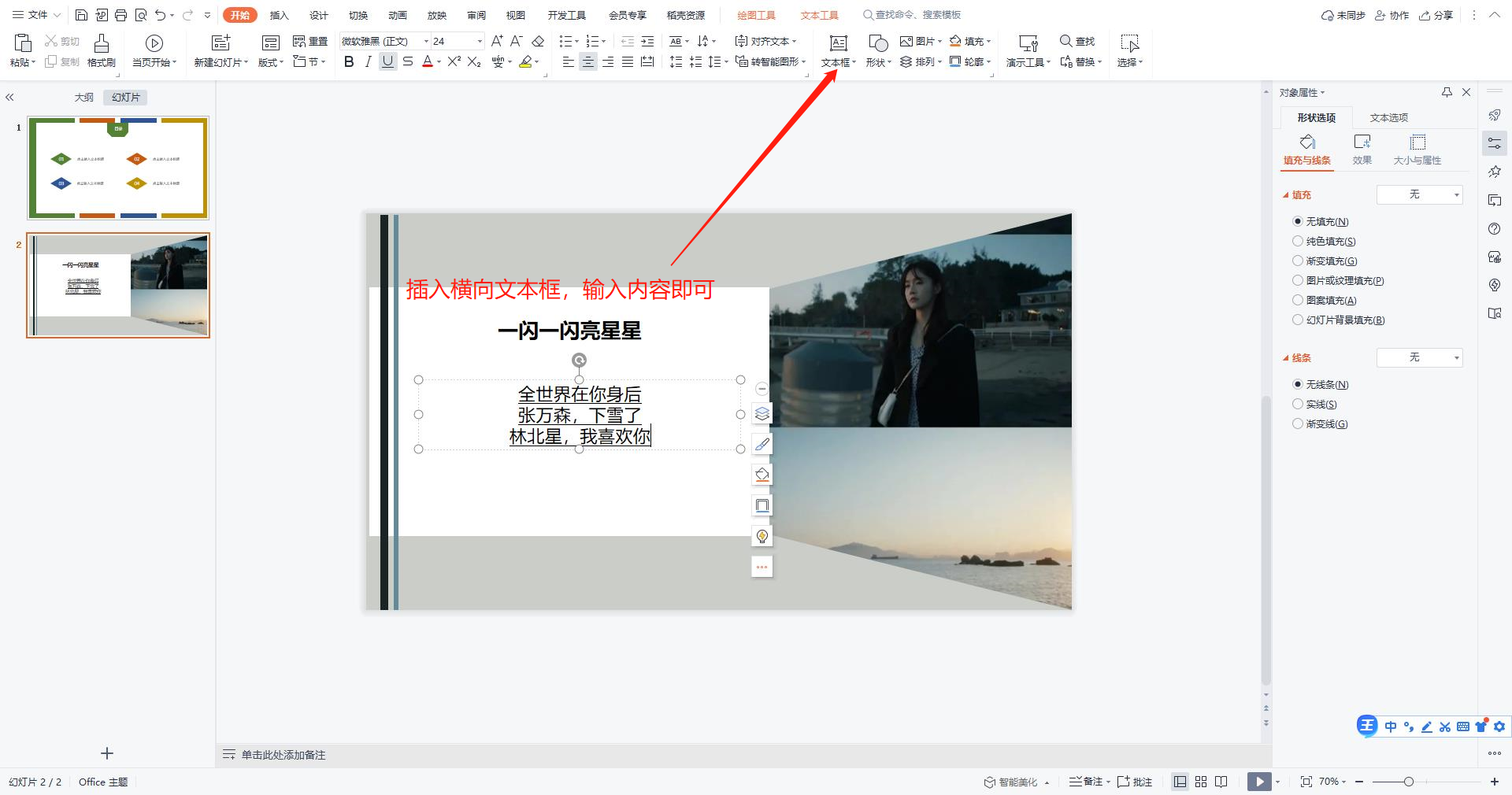This screenshot has width=1512, height=795.
Task: Switch to slide sorter view in status bar
Action: pos(1201,782)
